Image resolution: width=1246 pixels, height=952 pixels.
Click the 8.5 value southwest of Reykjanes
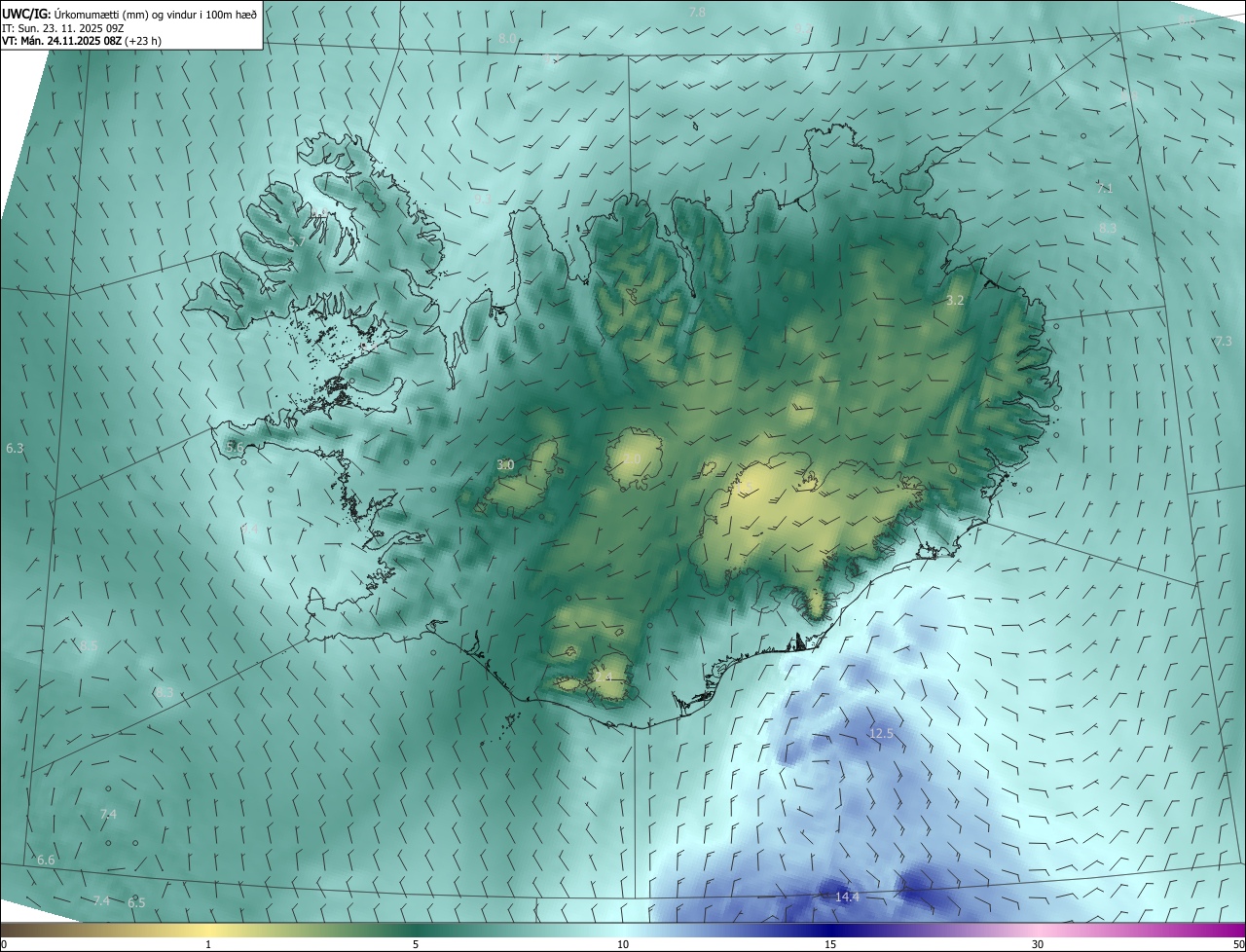89,645
